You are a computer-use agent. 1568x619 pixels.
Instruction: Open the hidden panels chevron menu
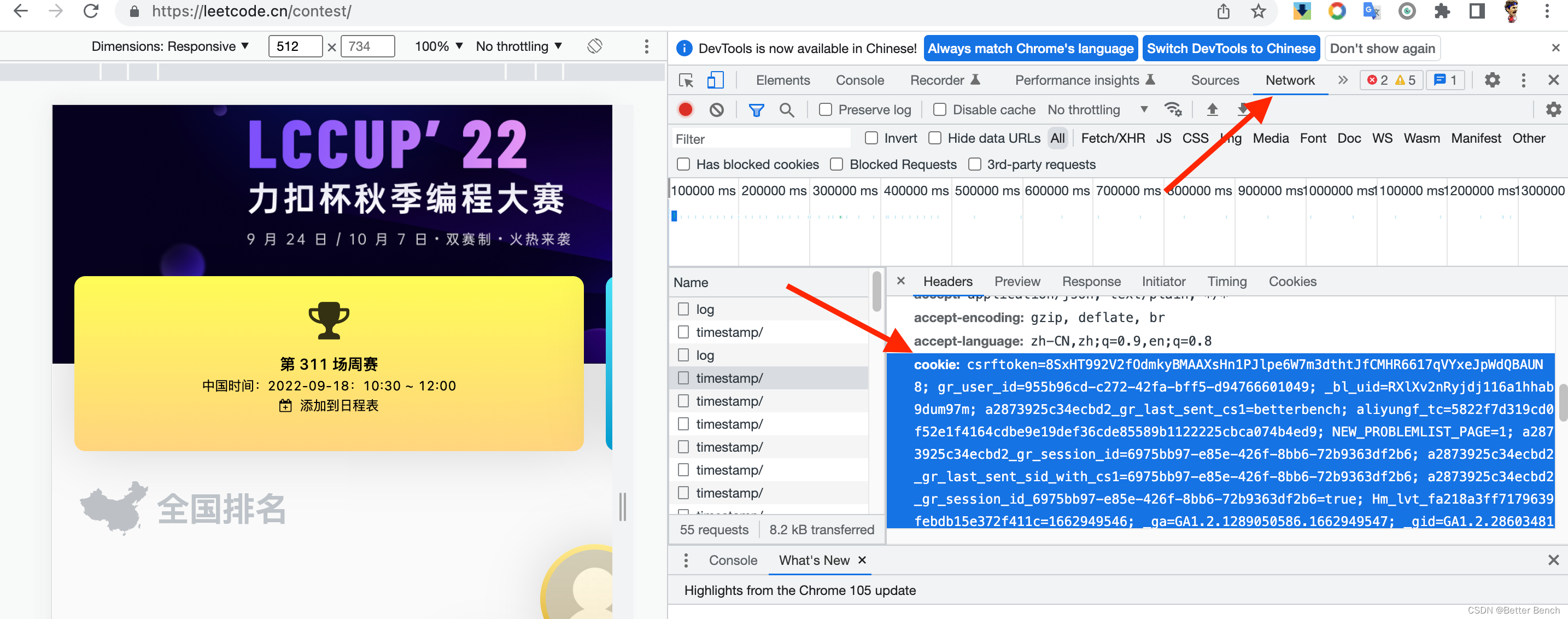1342,80
